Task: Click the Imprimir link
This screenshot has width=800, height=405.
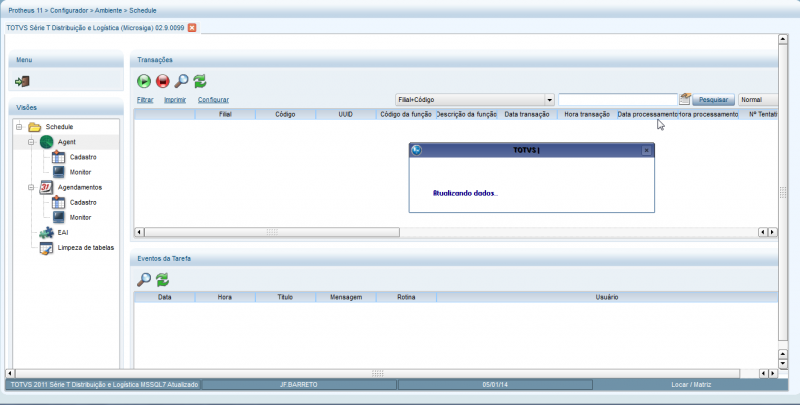Action: click(x=175, y=99)
